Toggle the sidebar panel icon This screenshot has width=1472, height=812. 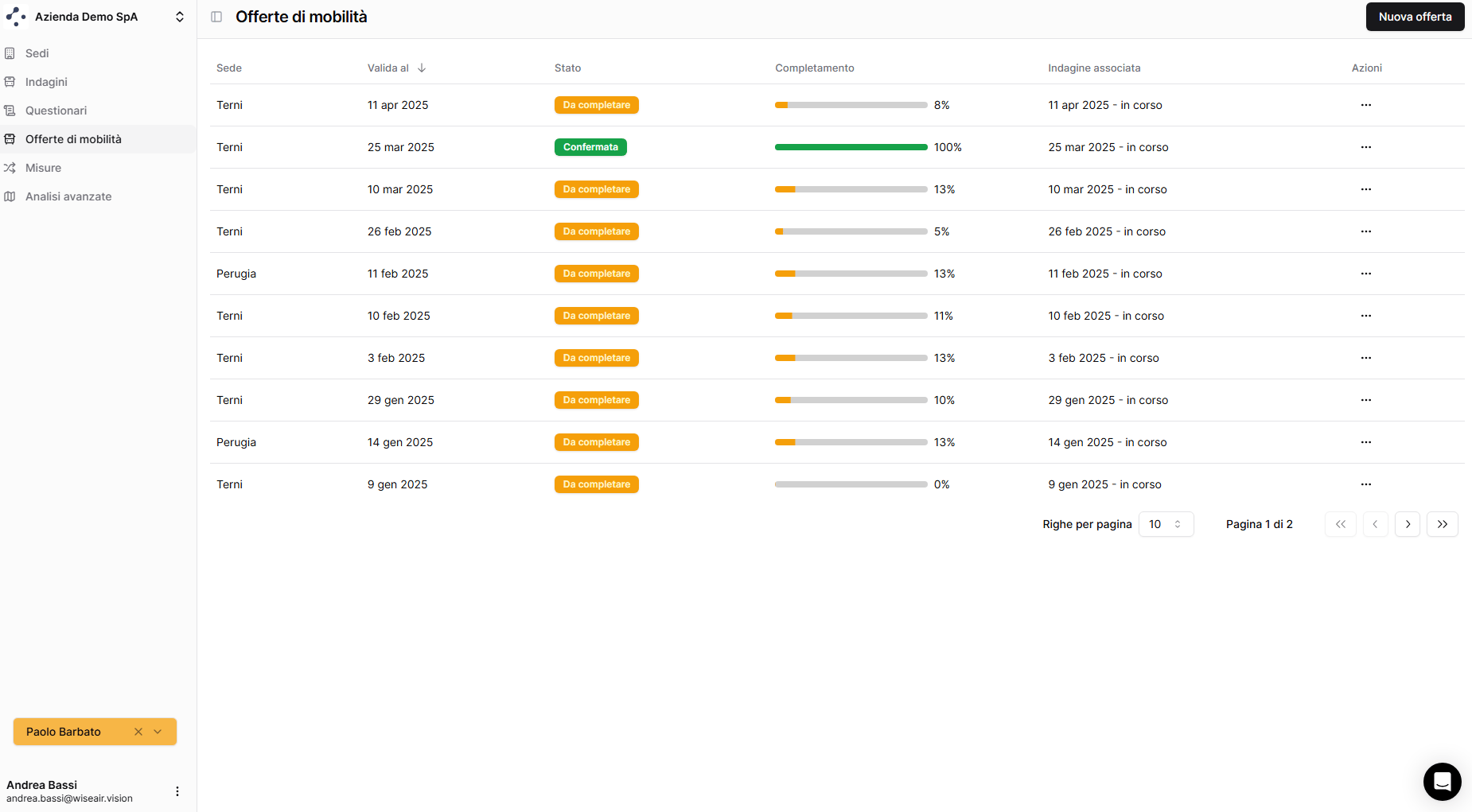[216, 17]
